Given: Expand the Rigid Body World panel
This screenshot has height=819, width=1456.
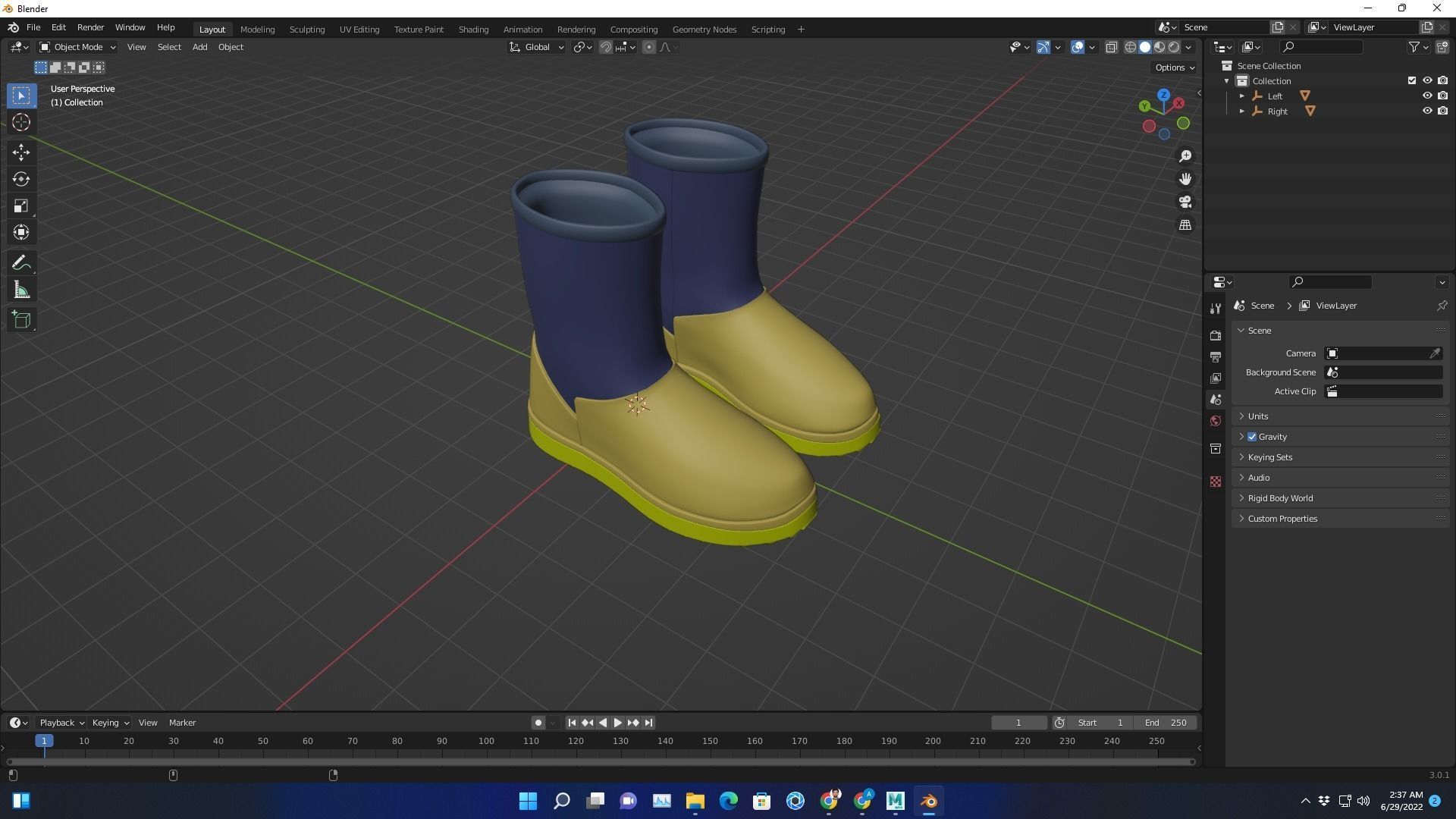Looking at the screenshot, I should 1340,498.
